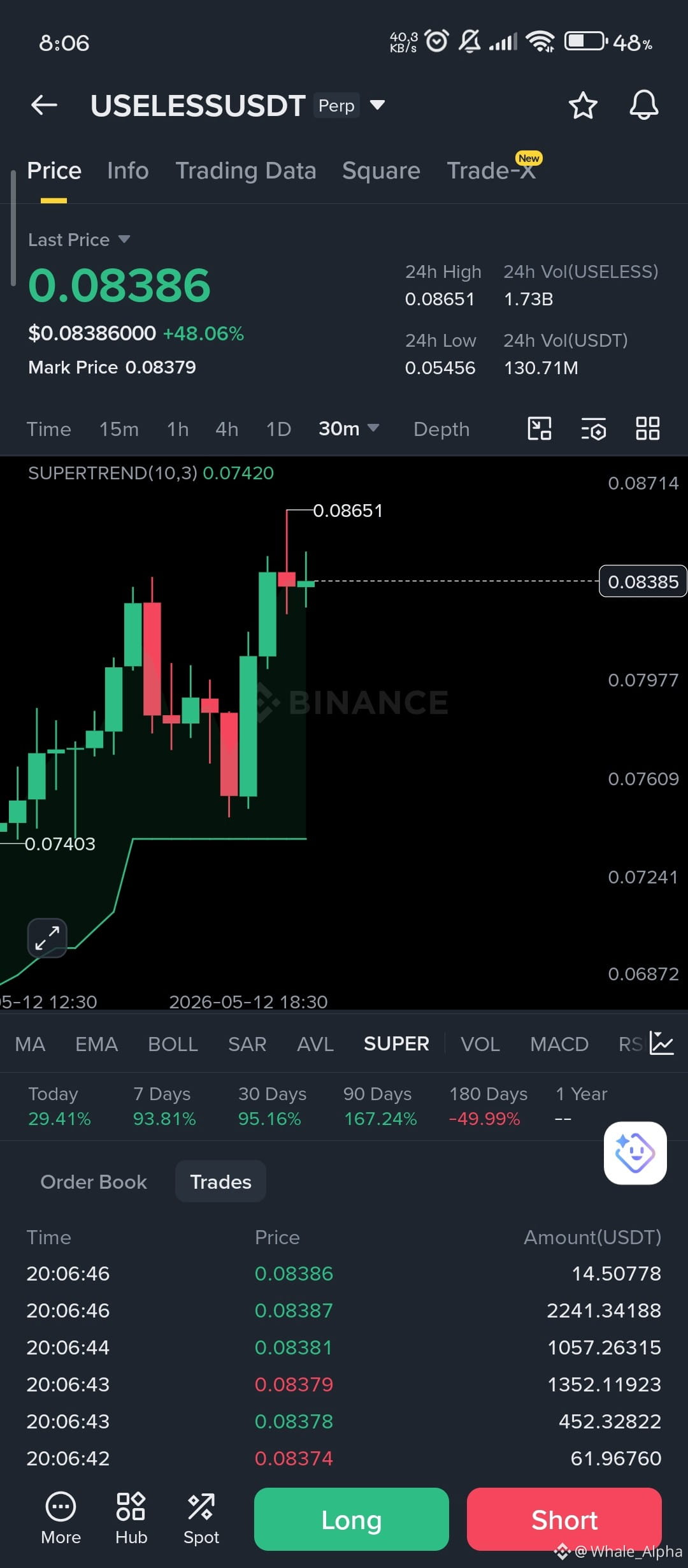Screen dimensions: 688x1568
Task: Toggle the SUPER indicator
Action: click(396, 1044)
